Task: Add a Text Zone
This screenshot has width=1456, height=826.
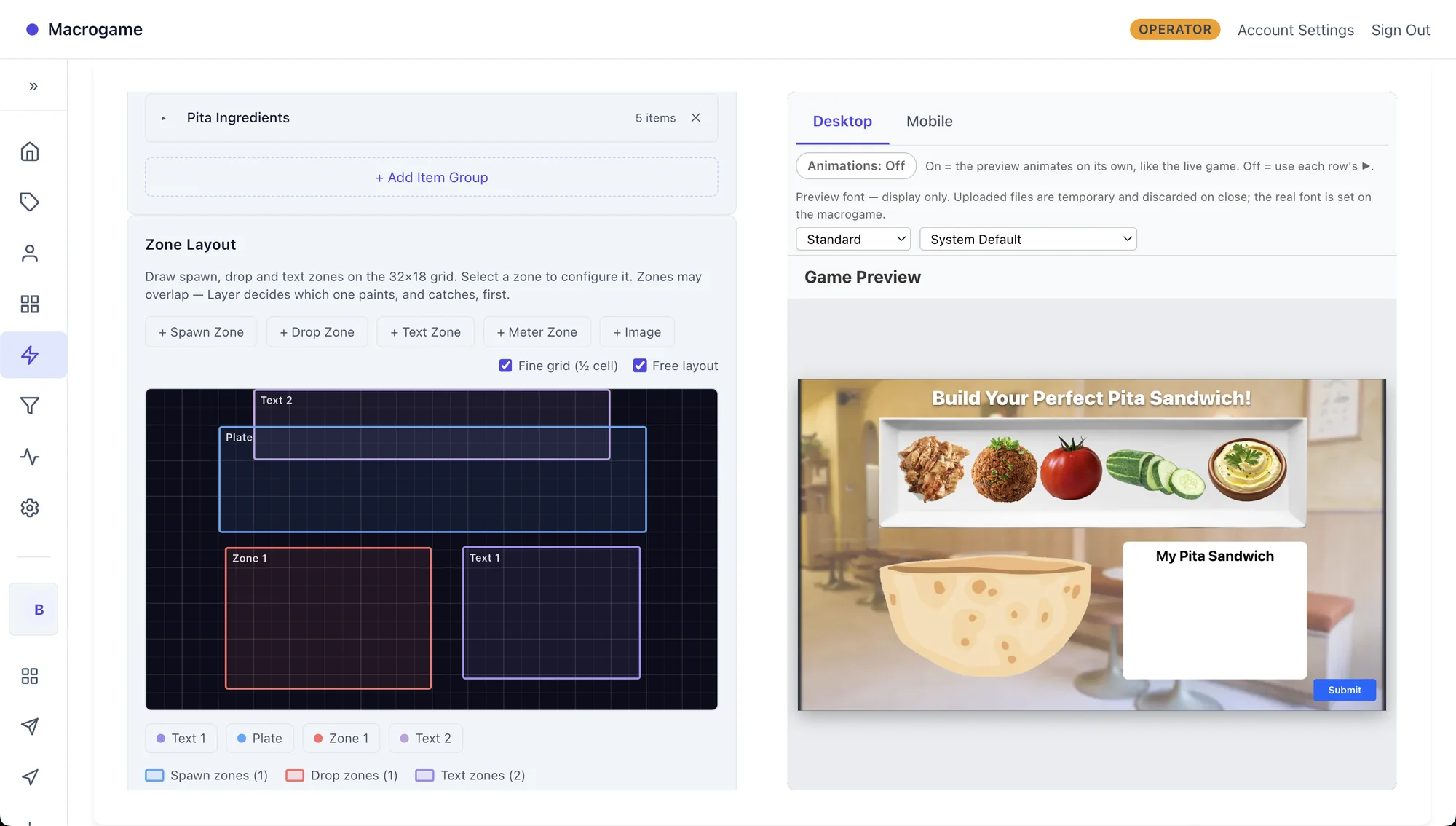Action: click(x=425, y=332)
